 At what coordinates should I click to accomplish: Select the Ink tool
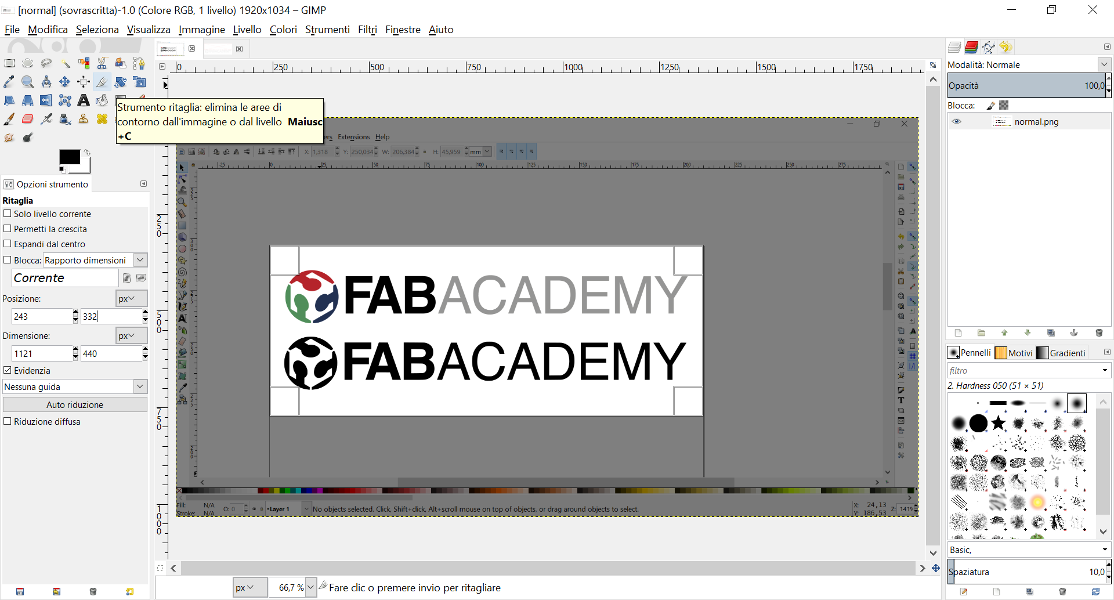pyautogui.click(x=65, y=119)
